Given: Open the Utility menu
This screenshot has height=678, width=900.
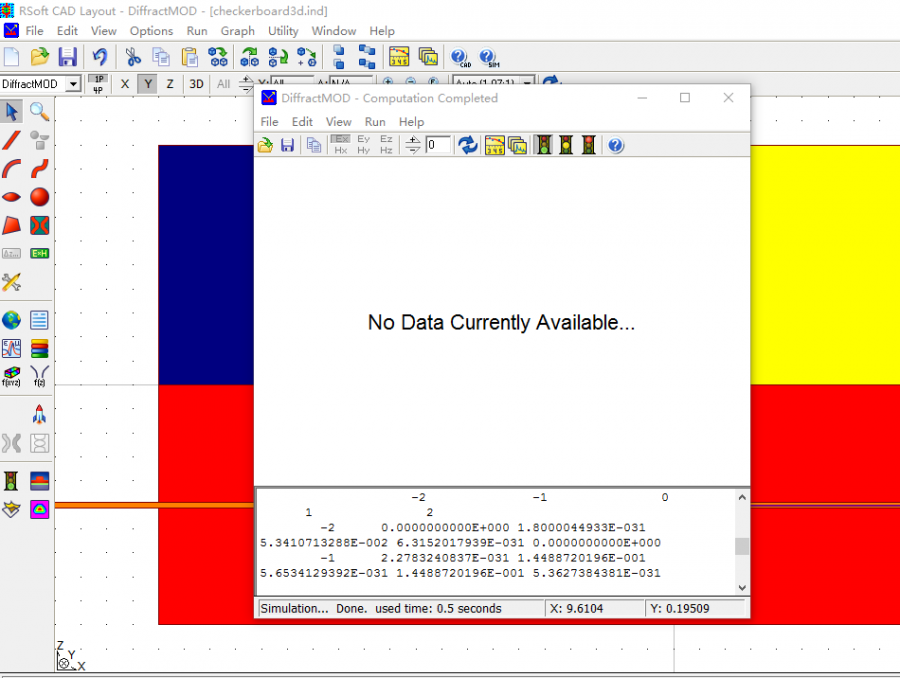Looking at the screenshot, I should [x=283, y=31].
